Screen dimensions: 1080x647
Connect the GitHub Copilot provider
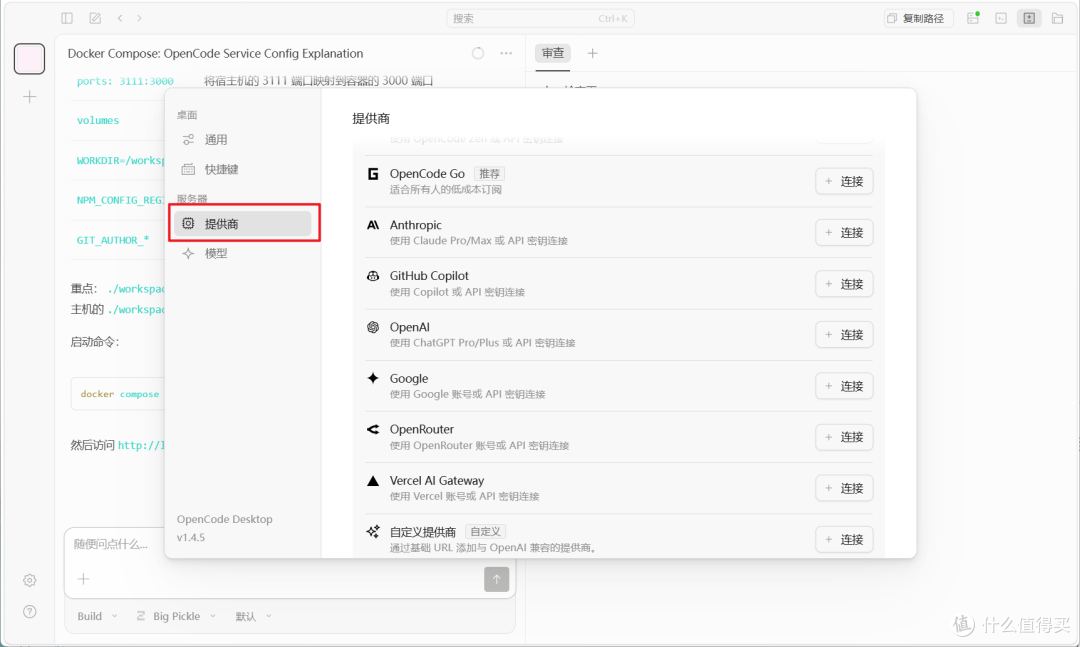pos(844,284)
